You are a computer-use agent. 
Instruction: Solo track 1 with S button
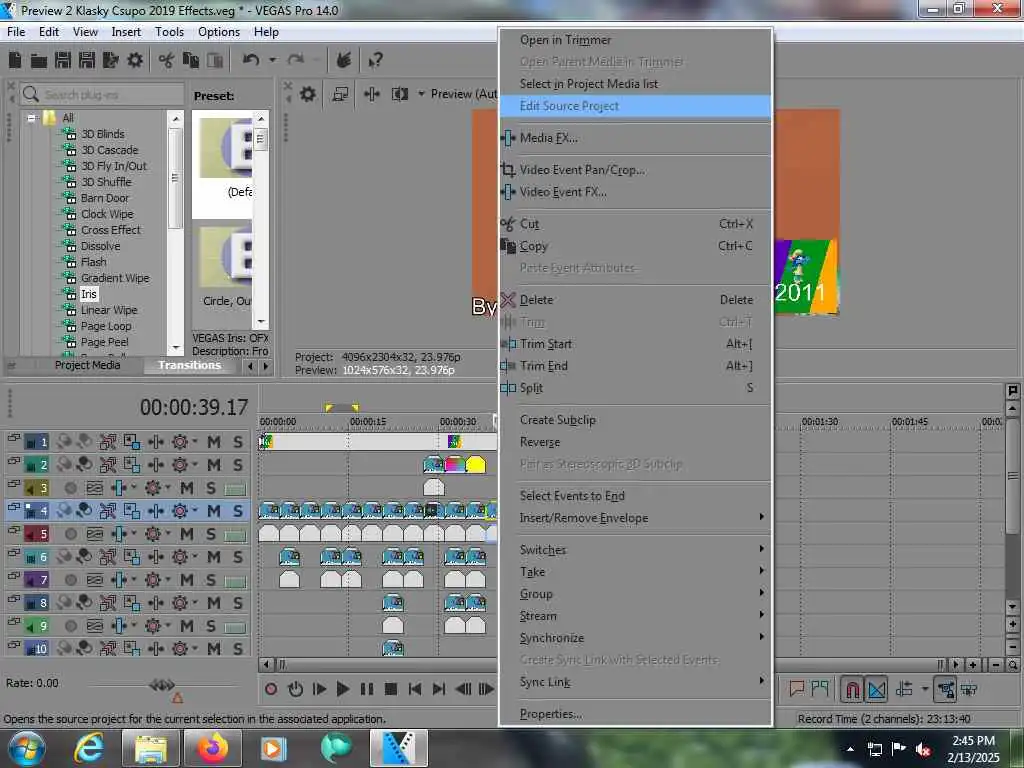click(x=238, y=442)
